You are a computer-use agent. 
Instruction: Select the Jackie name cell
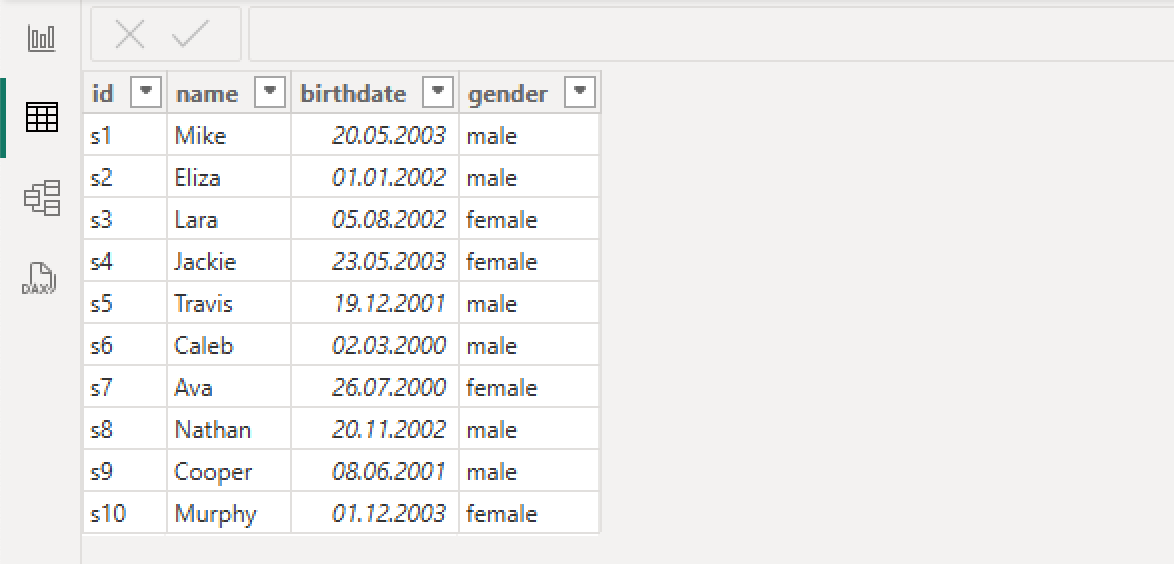click(x=229, y=261)
